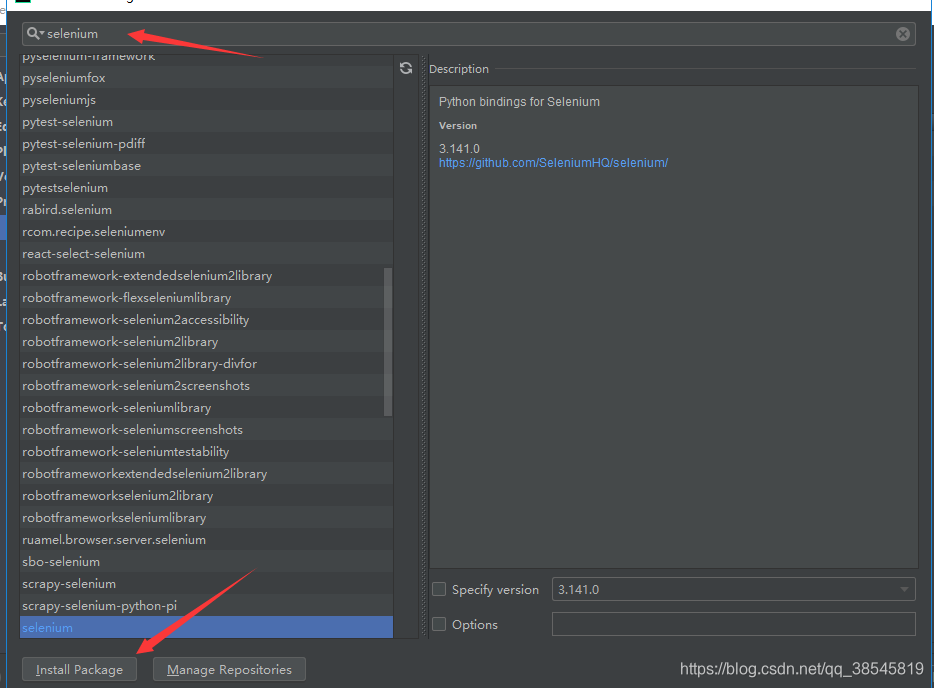Select robotframework-seleniumscreenshots package
The width and height of the screenshot is (934, 688).
pyautogui.click(x=206, y=429)
